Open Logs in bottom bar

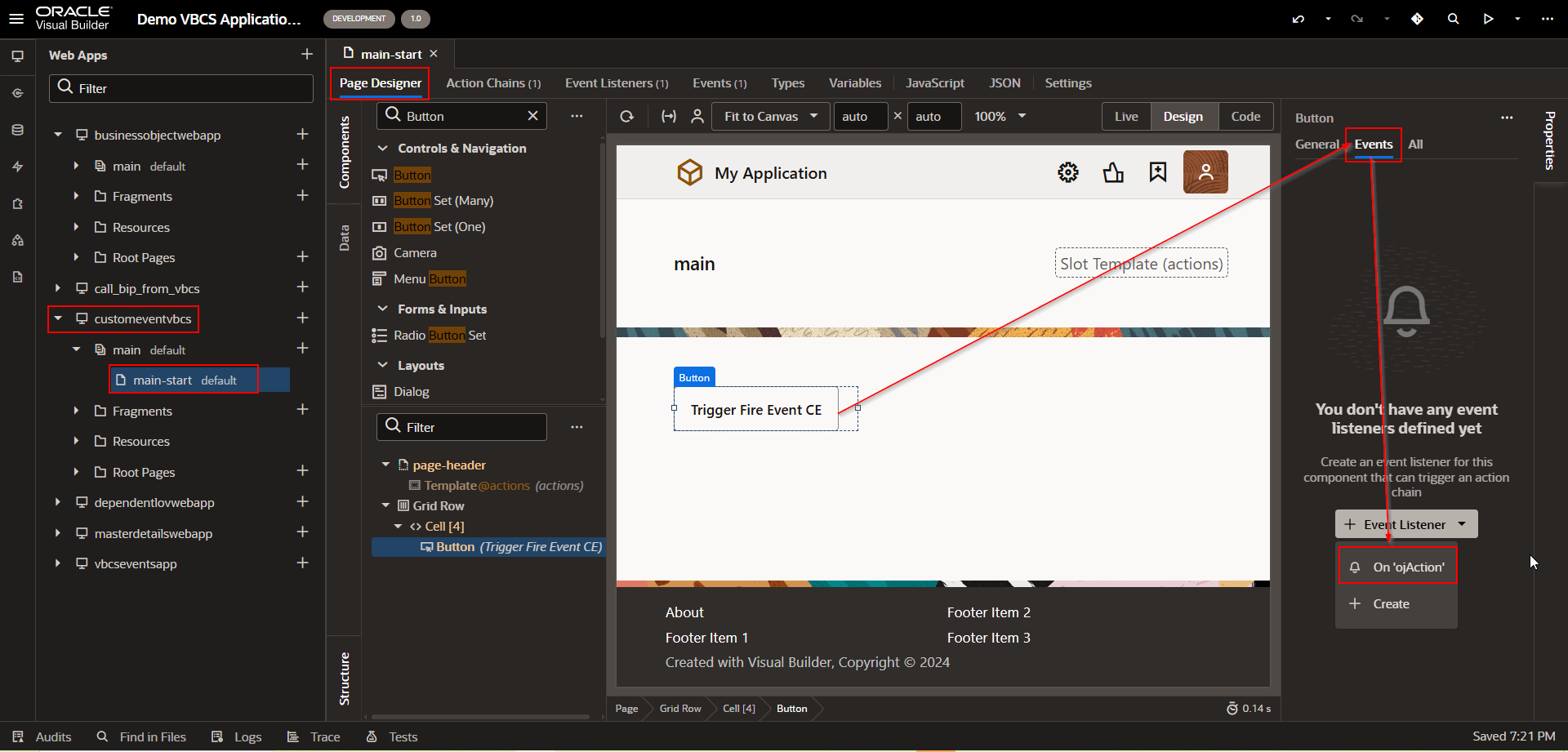tap(236, 736)
